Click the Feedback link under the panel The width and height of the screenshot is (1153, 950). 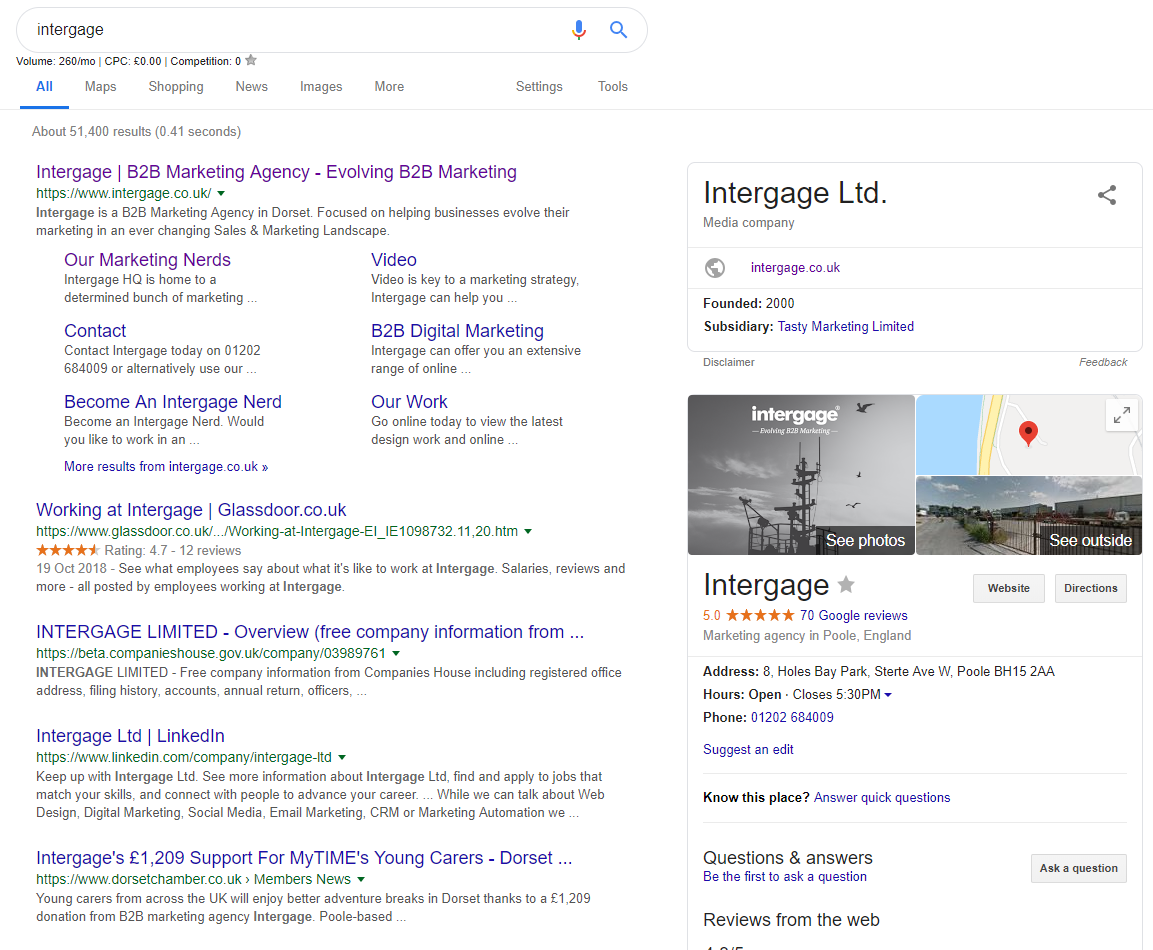tap(1102, 362)
